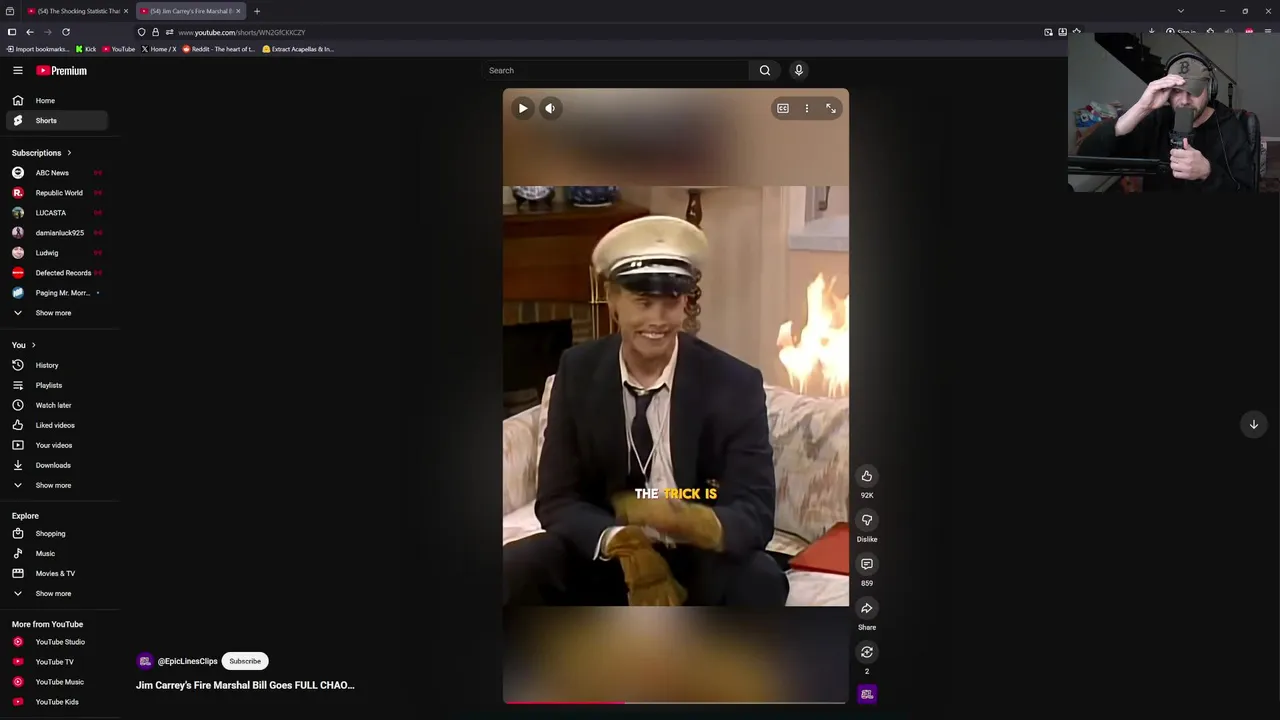Enter fullscreen for the Short
The width and height of the screenshot is (1280, 720).
click(x=831, y=108)
